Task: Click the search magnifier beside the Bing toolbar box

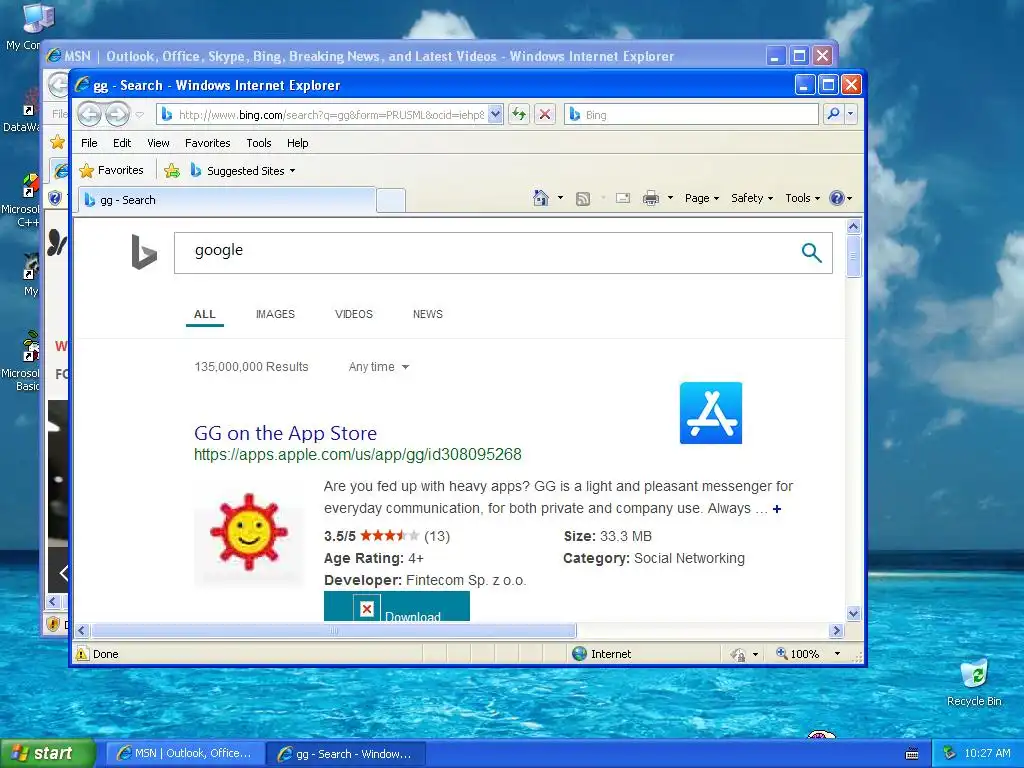Action: point(833,114)
